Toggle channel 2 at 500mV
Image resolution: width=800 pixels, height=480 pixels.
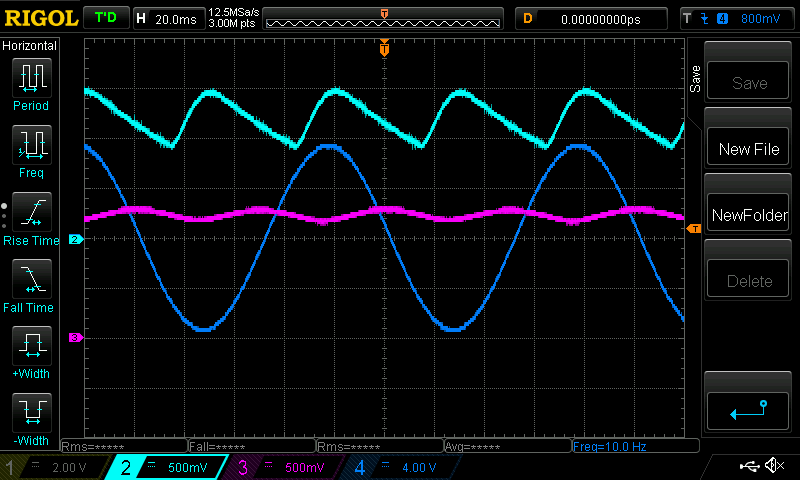click(x=164, y=467)
